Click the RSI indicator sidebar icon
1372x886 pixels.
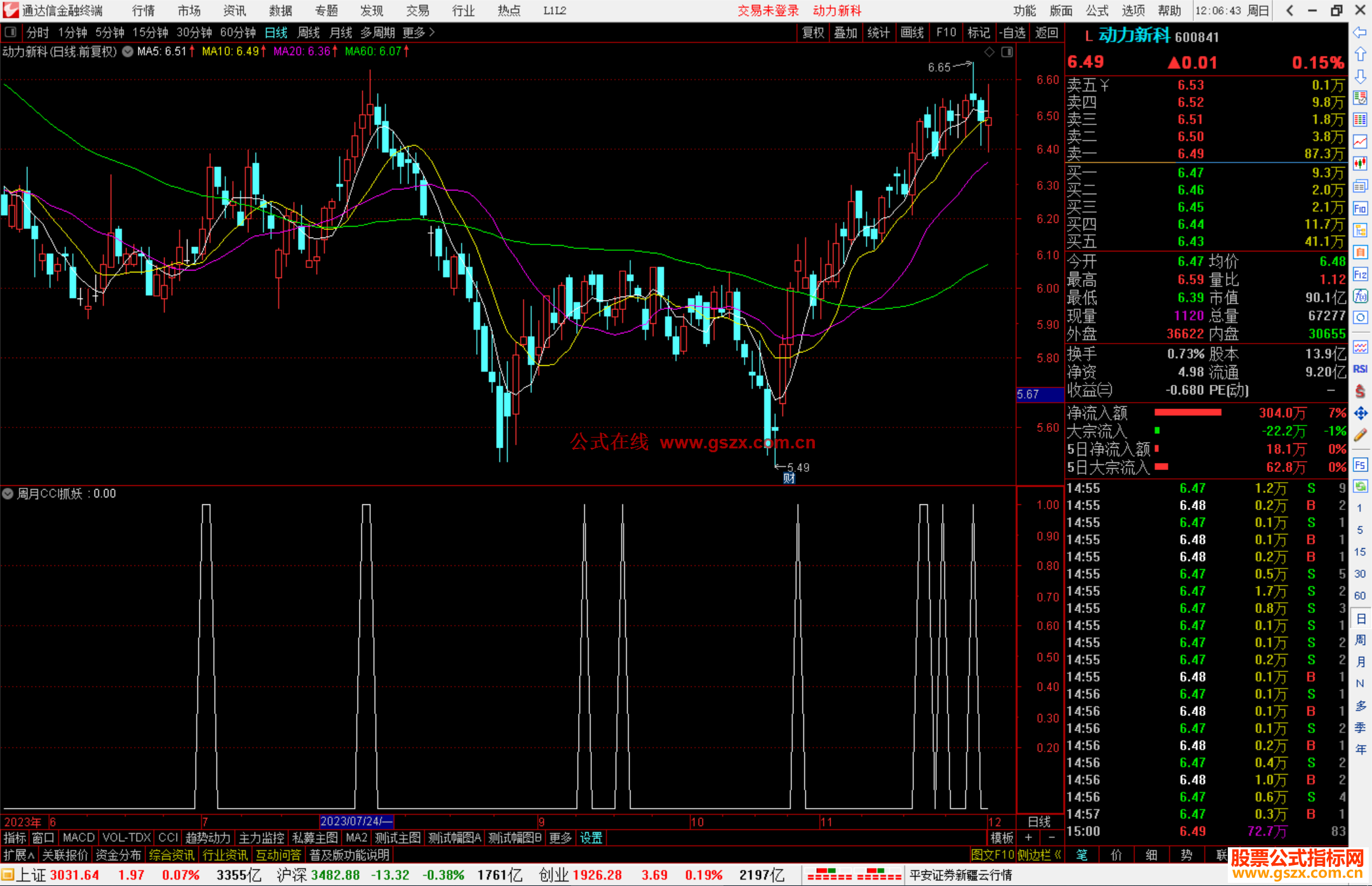click(1360, 369)
